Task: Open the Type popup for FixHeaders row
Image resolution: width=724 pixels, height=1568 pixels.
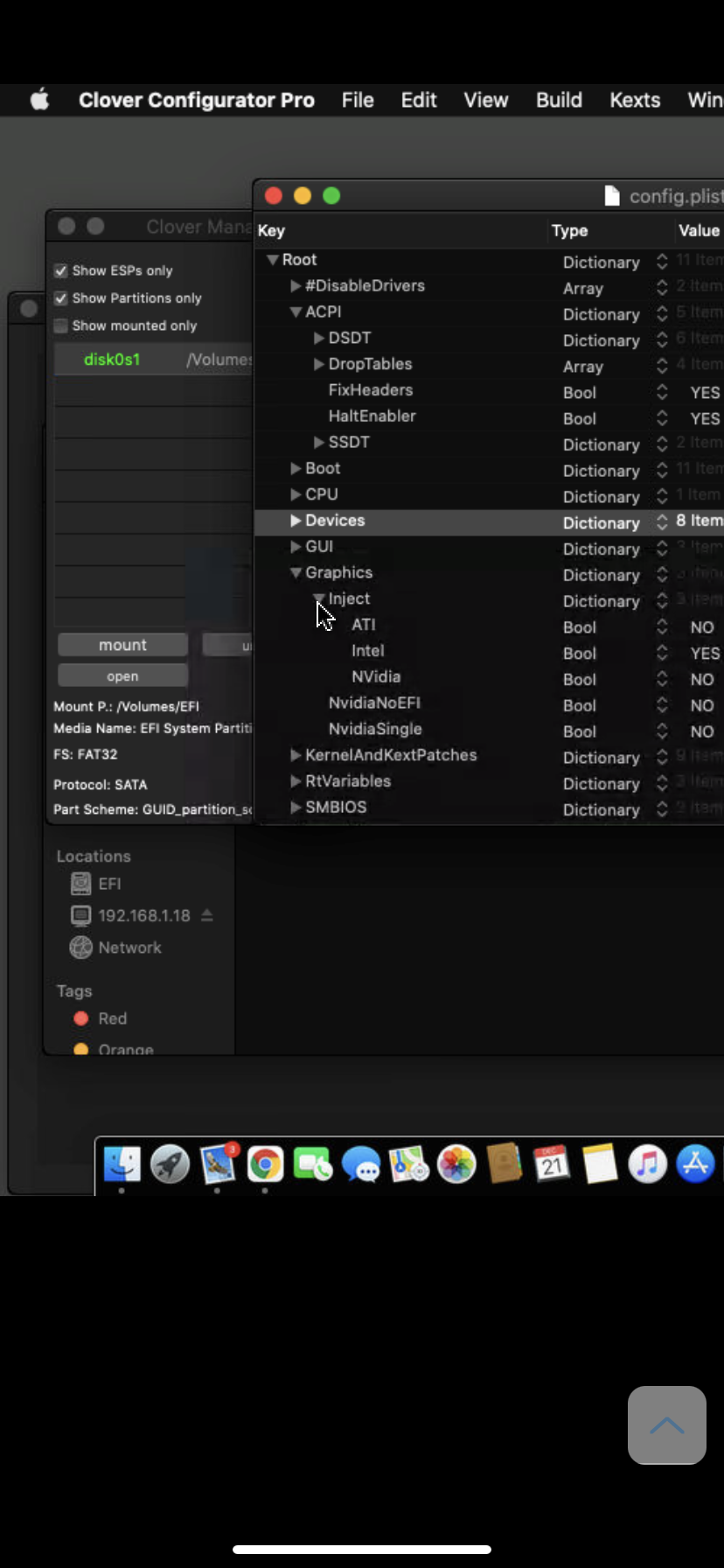Action: [662, 393]
